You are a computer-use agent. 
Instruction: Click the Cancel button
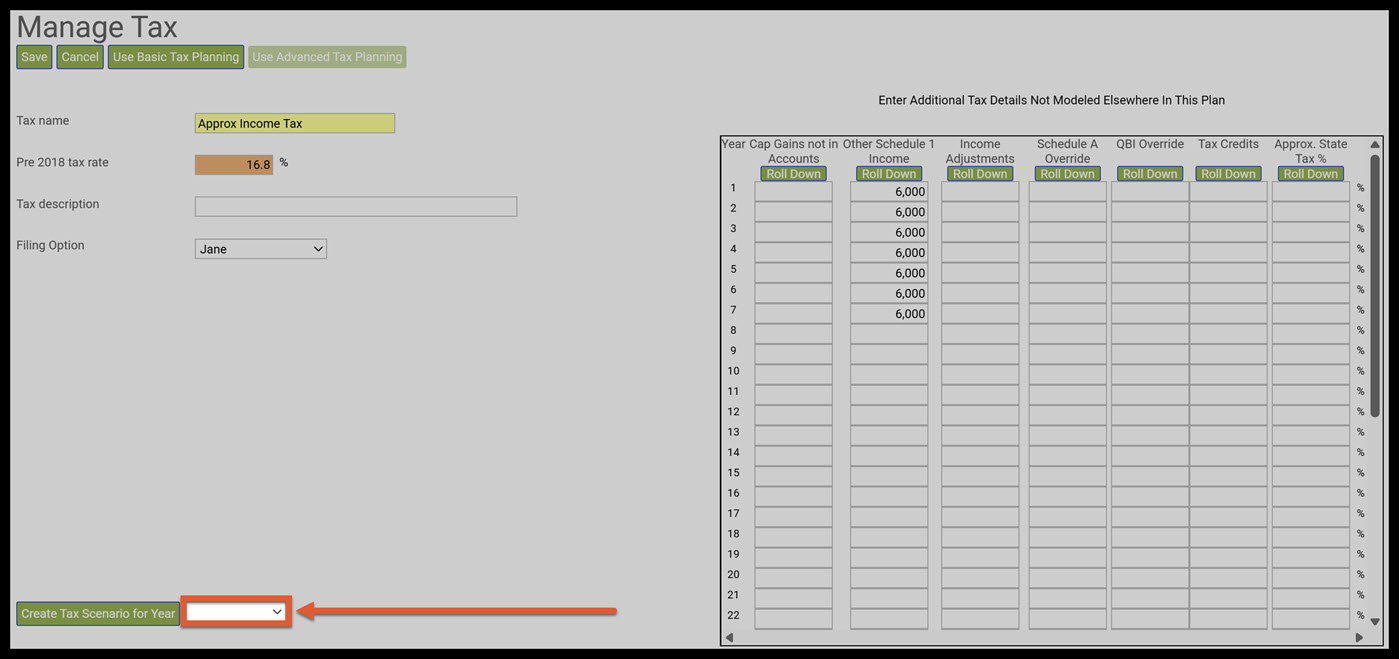click(80, 57)
